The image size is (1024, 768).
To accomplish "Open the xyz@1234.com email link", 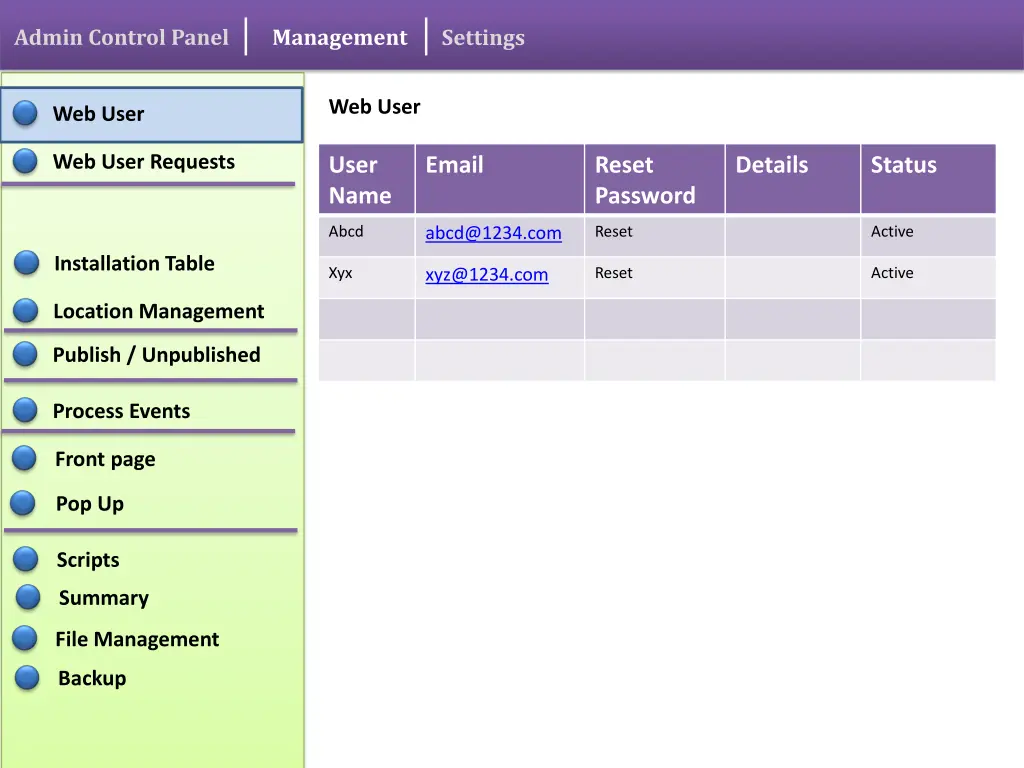I will tap(486, 275).
